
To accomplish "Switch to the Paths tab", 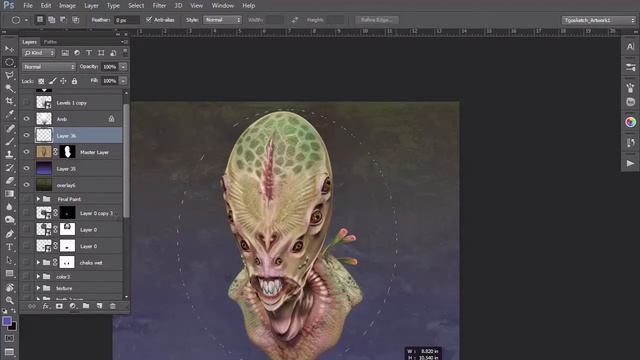I will click(x=50, y=42).
